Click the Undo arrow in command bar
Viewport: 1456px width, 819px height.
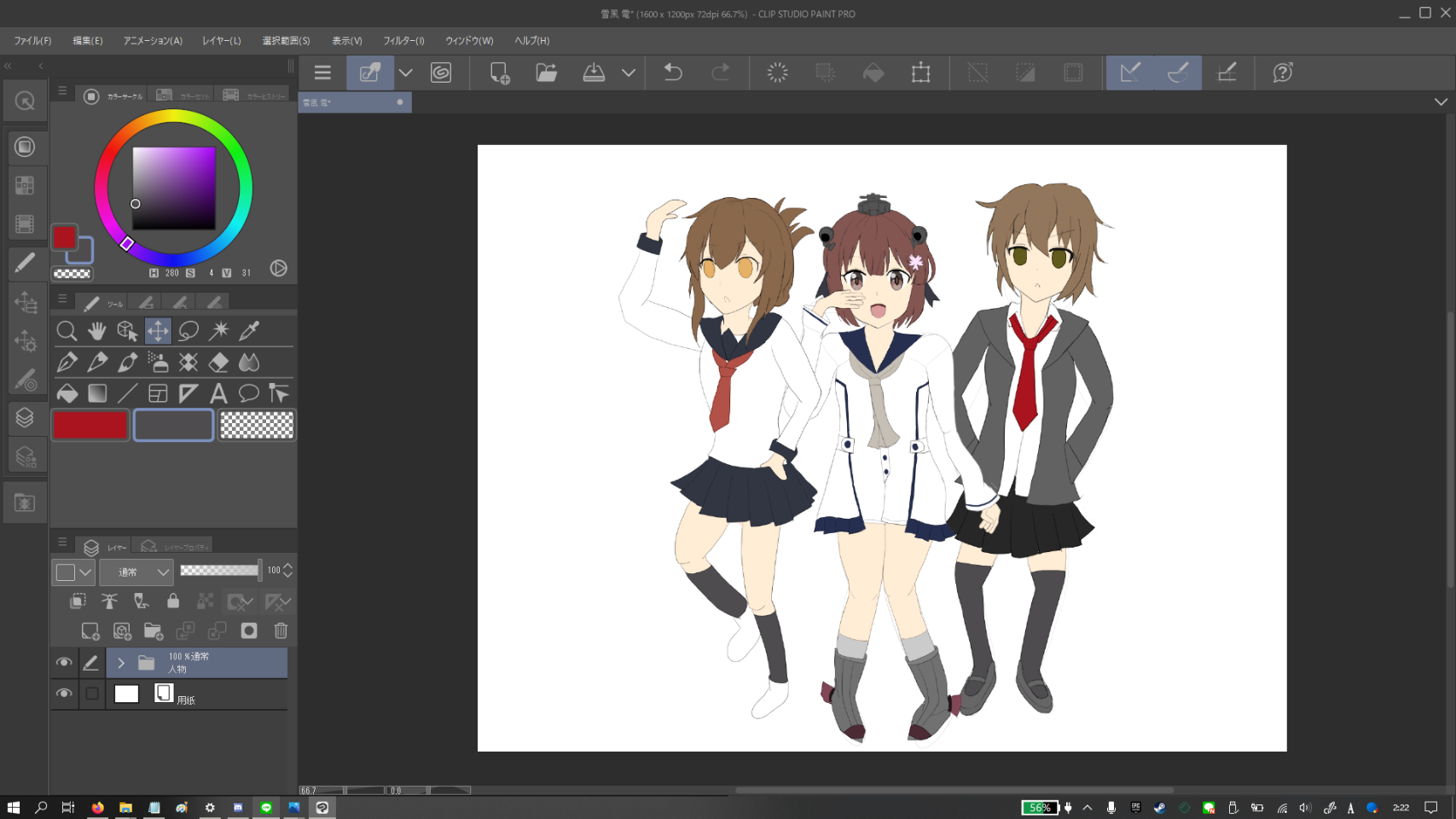point(673,73)
